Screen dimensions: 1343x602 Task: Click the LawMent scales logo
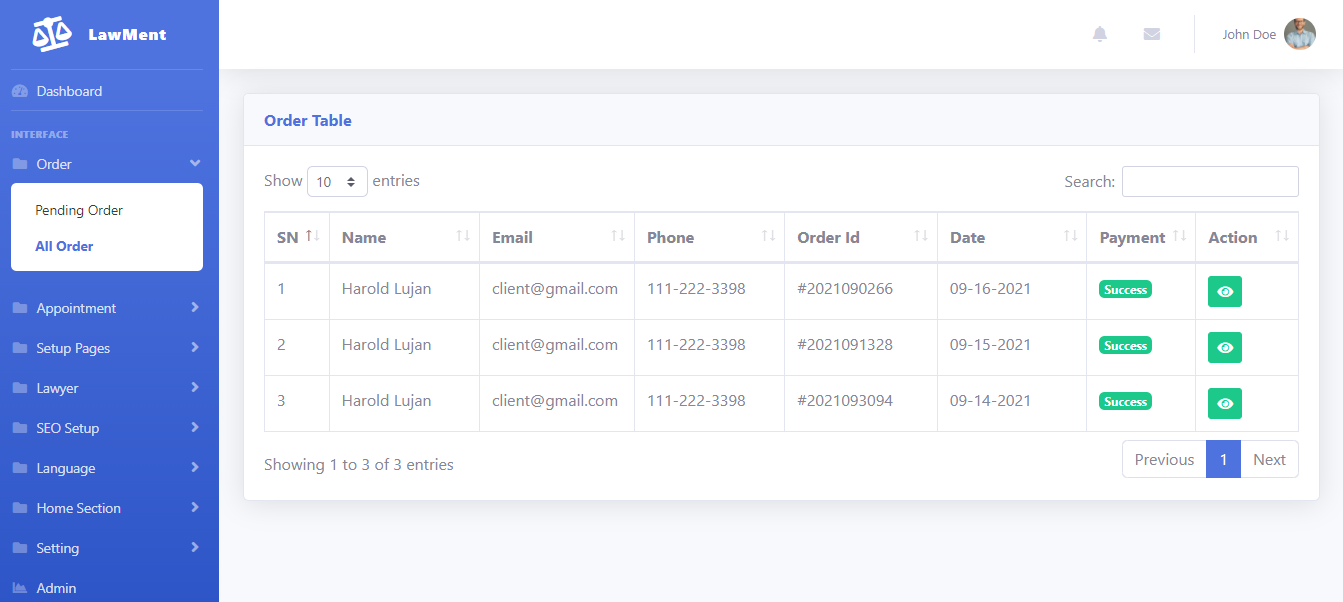pyautogui.click(x=52, y=35)
